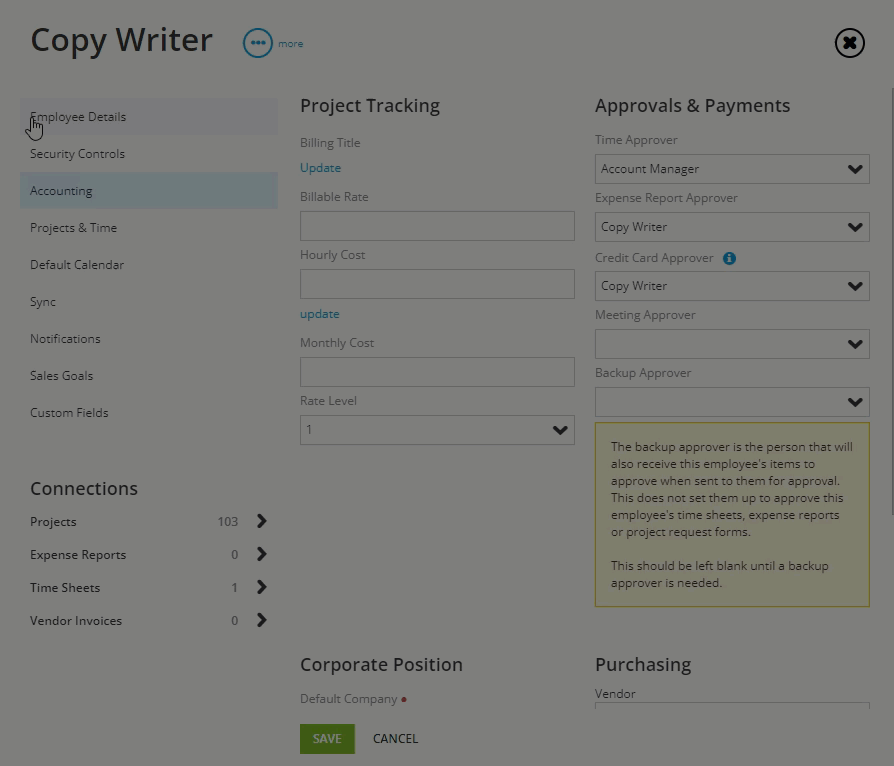The width and height of the screenshot is (894, 766).
Task: Expand the Credit Card Approver dropdown
Action: (732, 286)
